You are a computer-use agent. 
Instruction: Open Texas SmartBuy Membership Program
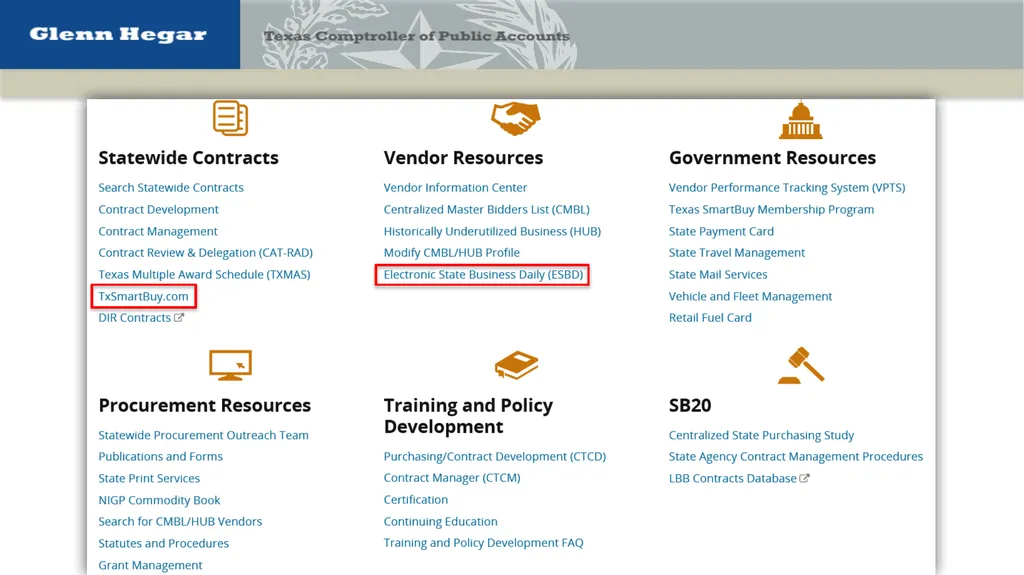point(771,210)
